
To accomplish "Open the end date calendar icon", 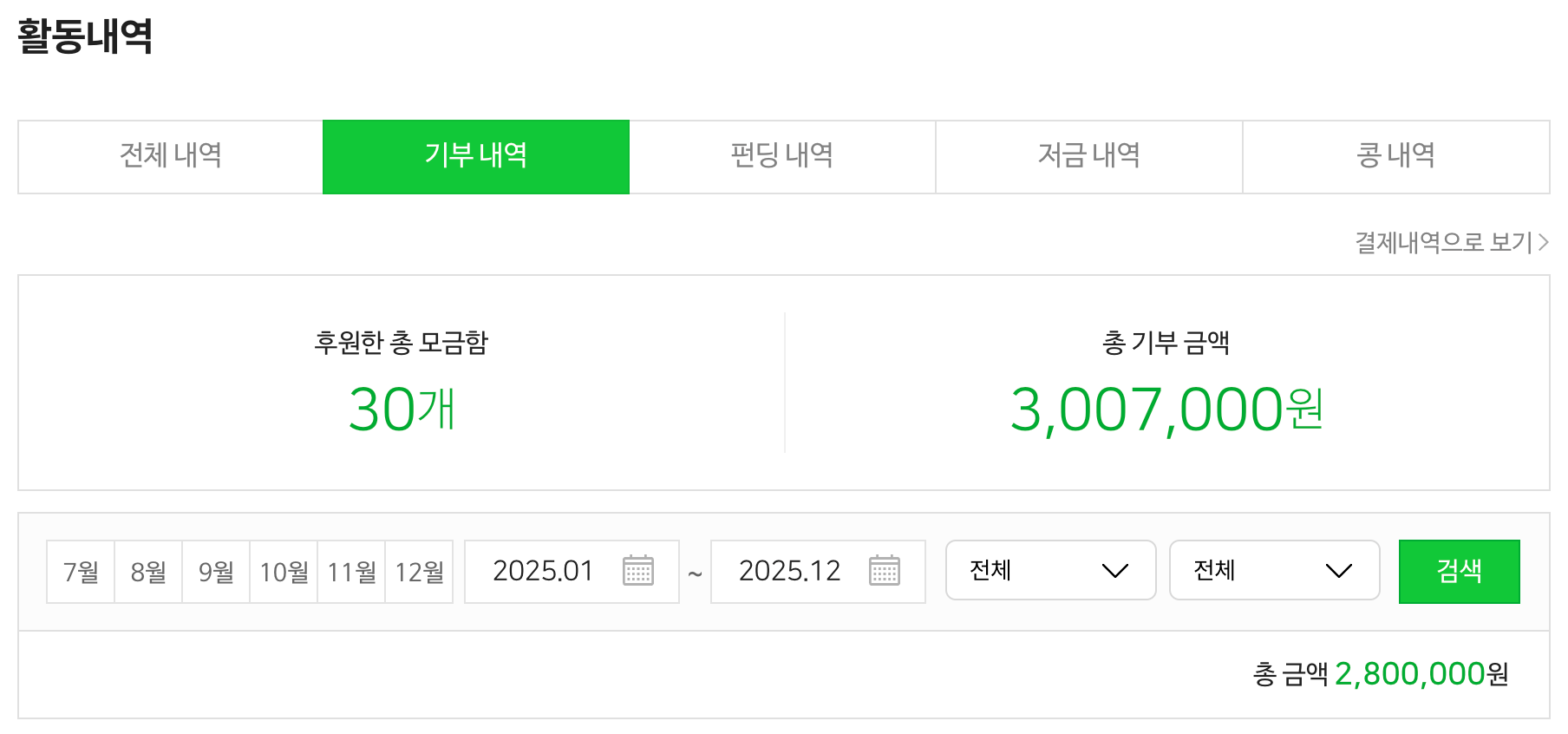I will click(885, 571).
